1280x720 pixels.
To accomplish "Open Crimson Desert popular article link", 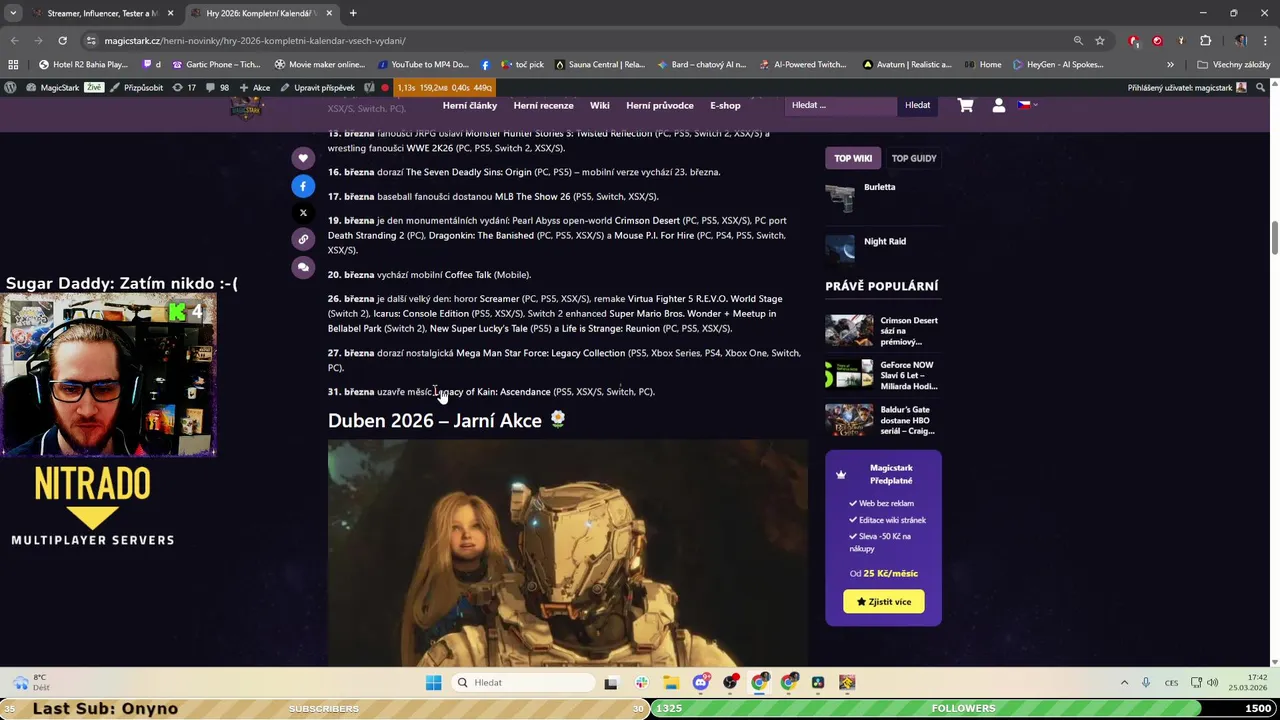I will [909, 331].
